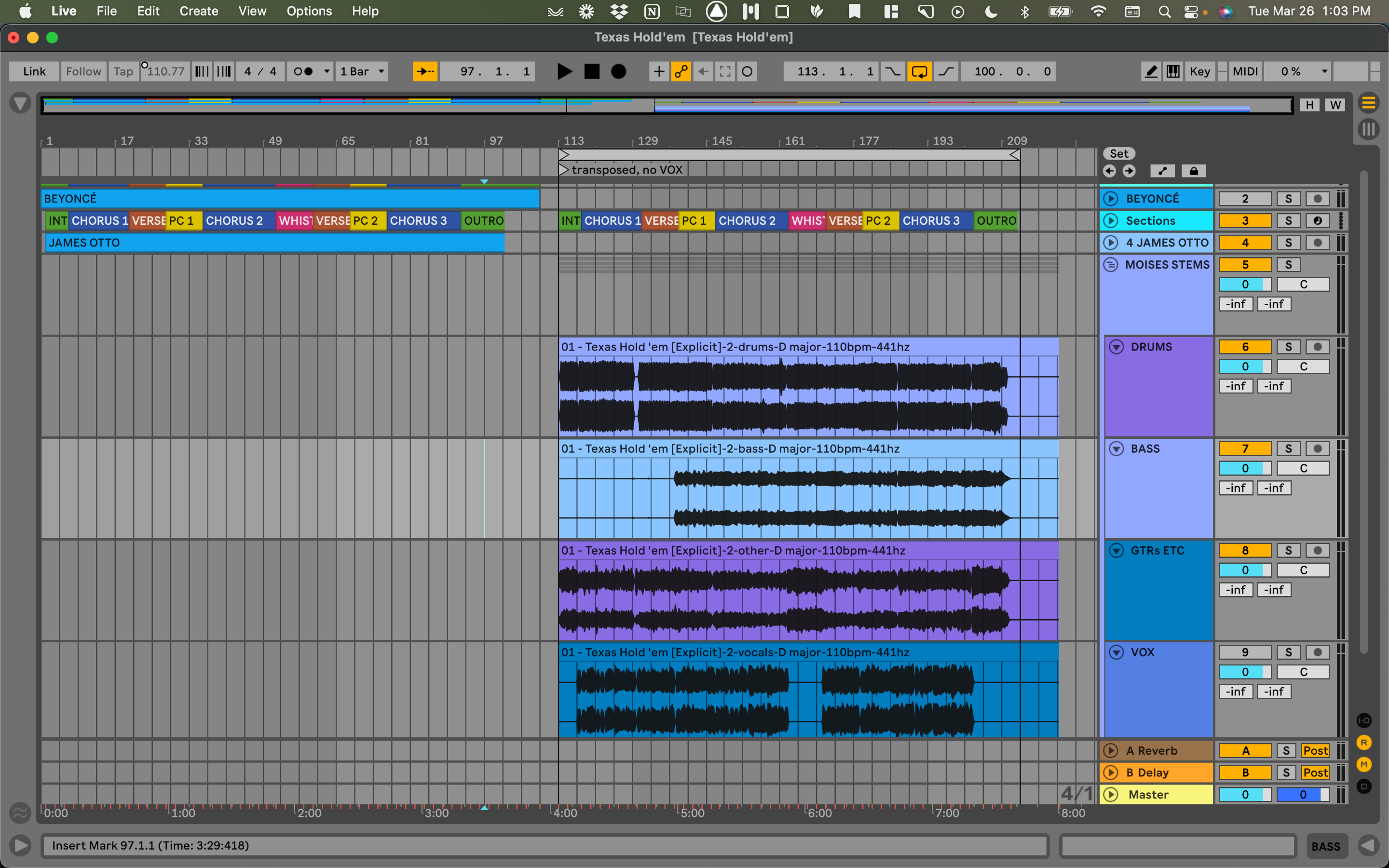1389x868 pixels.
Task: Click the GTRs ETC track volume slider
Action: [1244, 570]
